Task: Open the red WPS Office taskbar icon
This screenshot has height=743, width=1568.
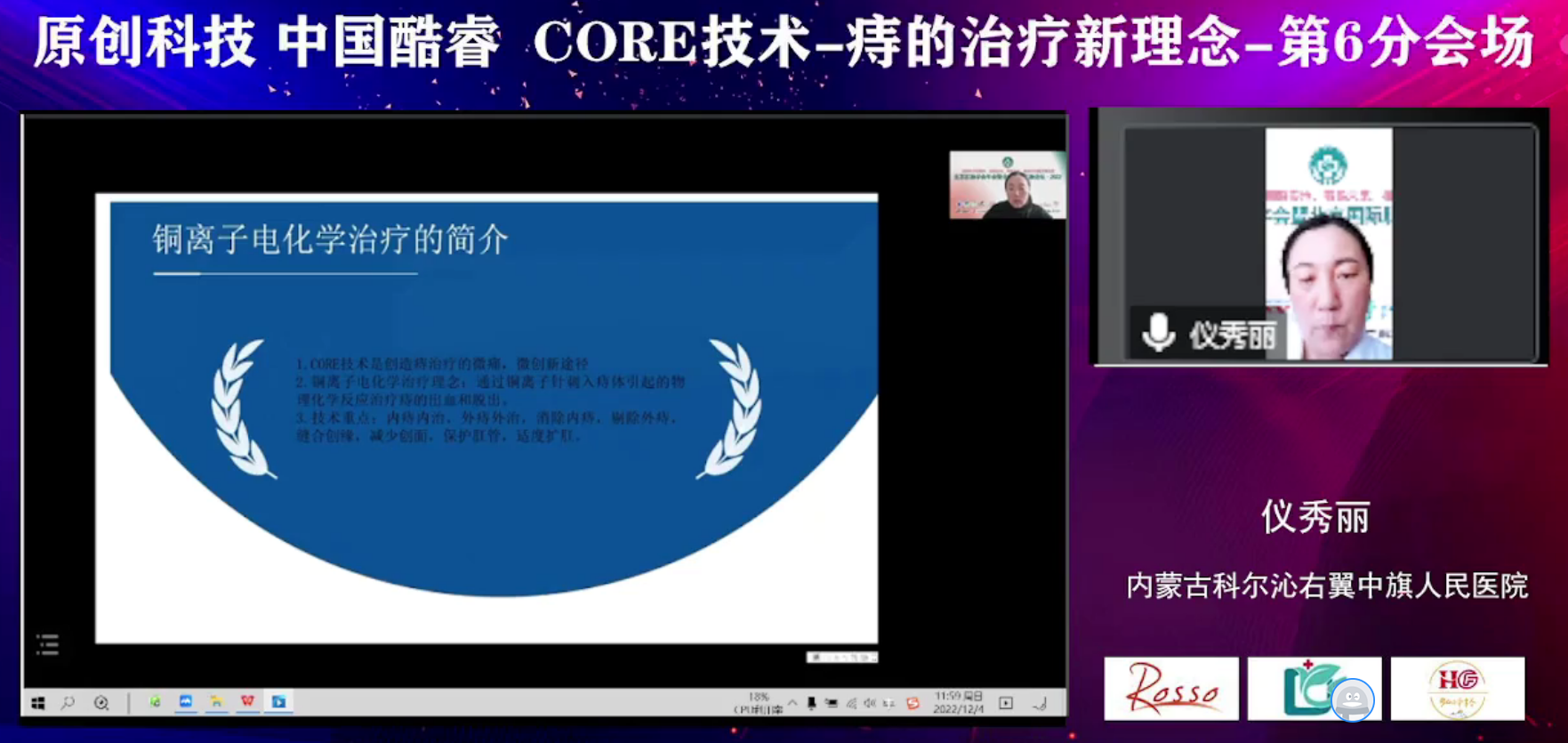Action: point(247,702)
